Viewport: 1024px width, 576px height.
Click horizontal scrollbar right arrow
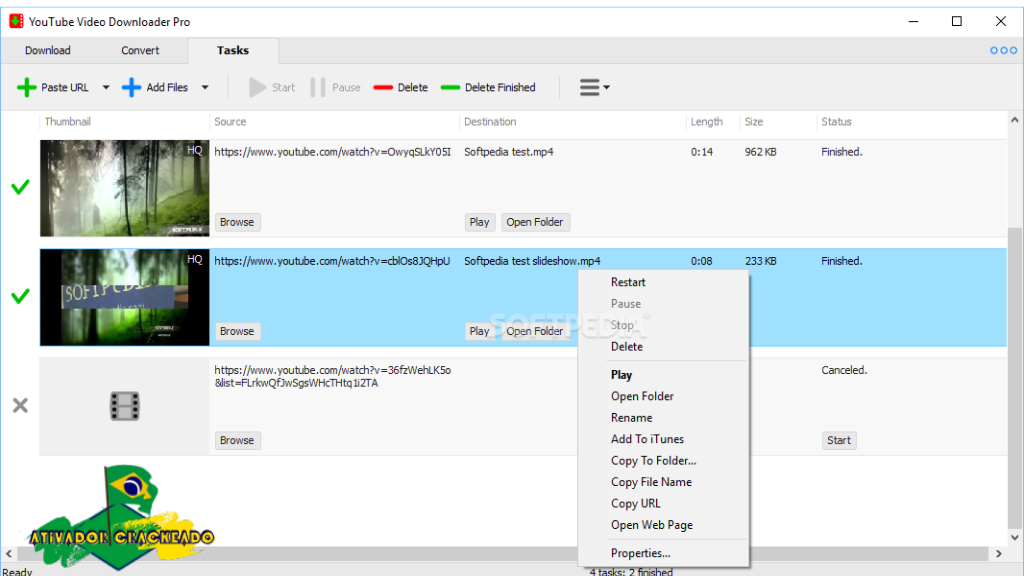click(x=999, y=553)
